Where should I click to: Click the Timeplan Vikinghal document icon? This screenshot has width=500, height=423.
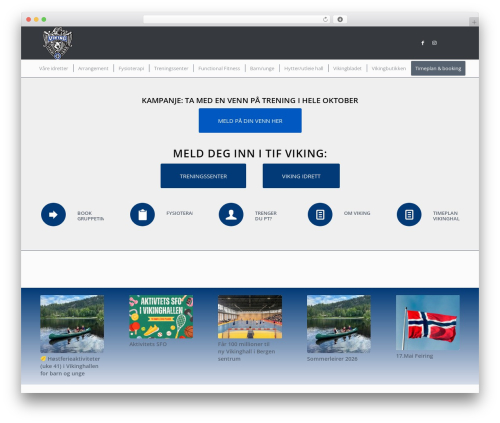(409, 214)
